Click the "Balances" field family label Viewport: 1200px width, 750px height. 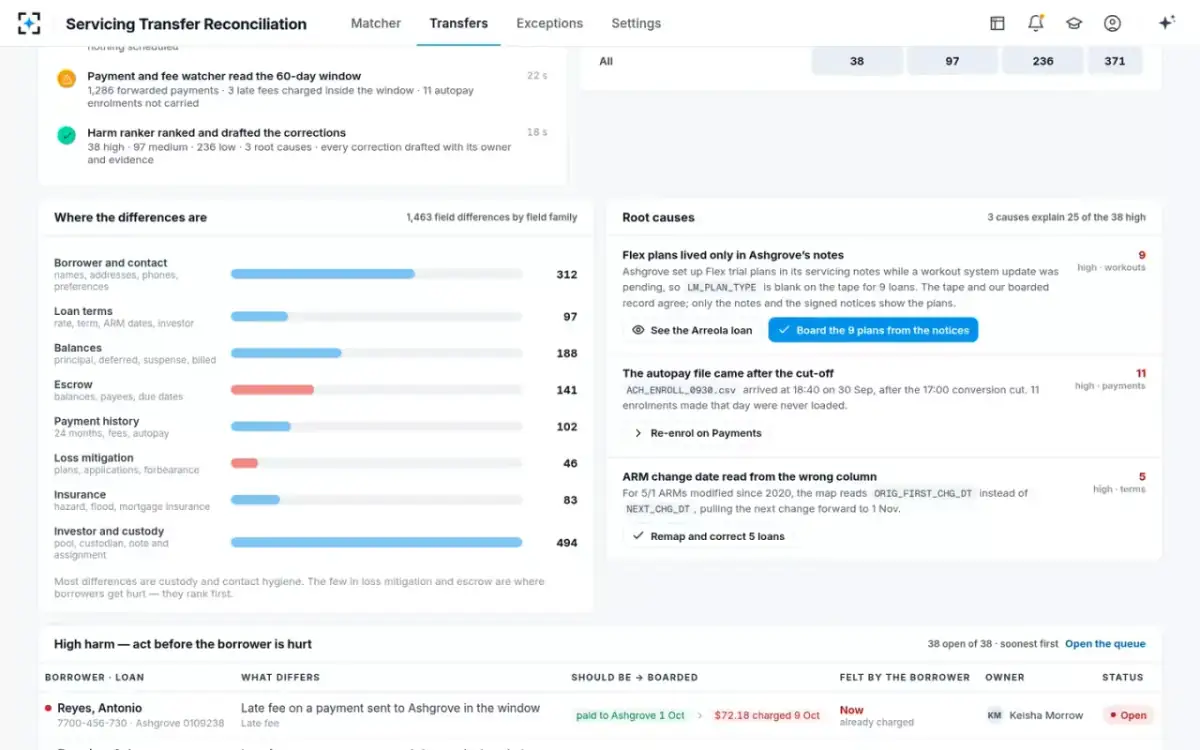[x=78, y=348]
